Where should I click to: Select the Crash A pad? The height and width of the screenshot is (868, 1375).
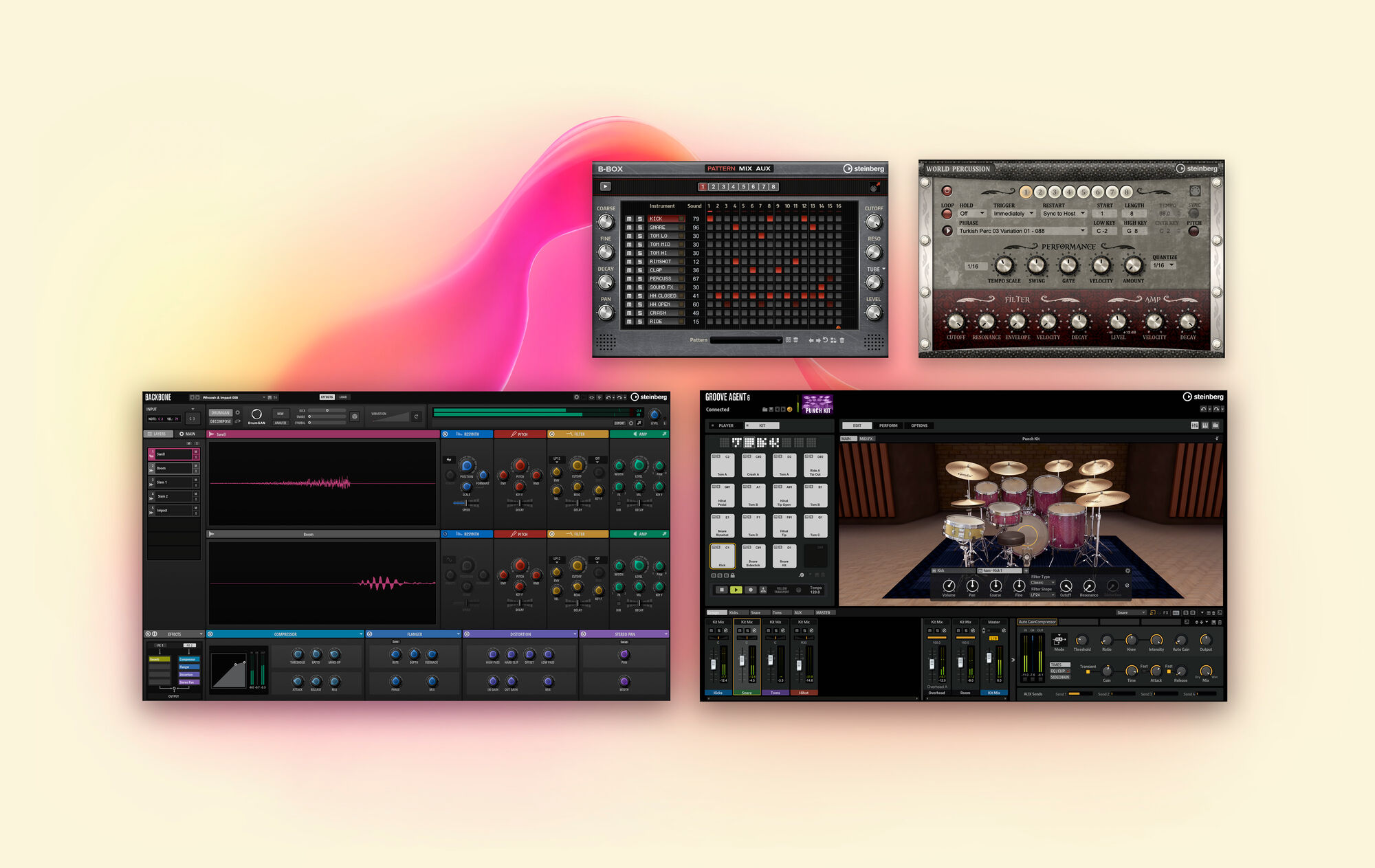(753, 466)
